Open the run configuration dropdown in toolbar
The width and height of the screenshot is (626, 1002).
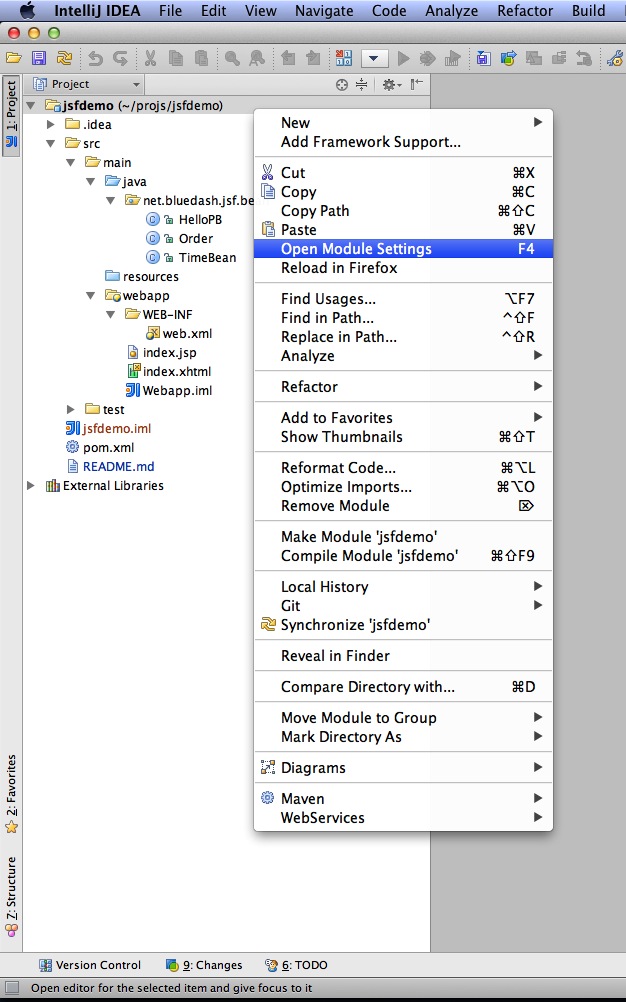[375, 59]
